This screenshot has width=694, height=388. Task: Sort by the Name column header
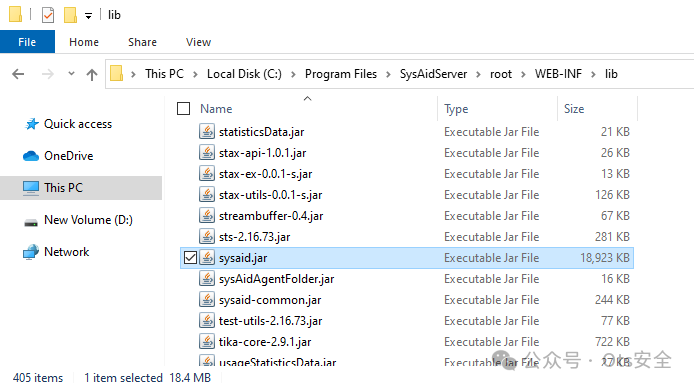[x=216, y=109]
